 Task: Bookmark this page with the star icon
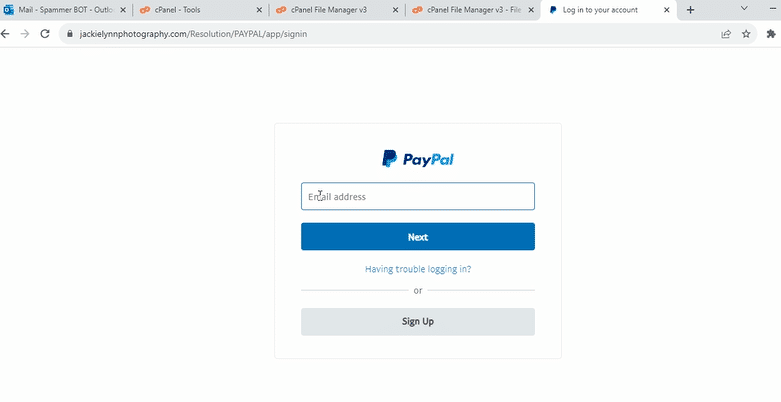746,34
